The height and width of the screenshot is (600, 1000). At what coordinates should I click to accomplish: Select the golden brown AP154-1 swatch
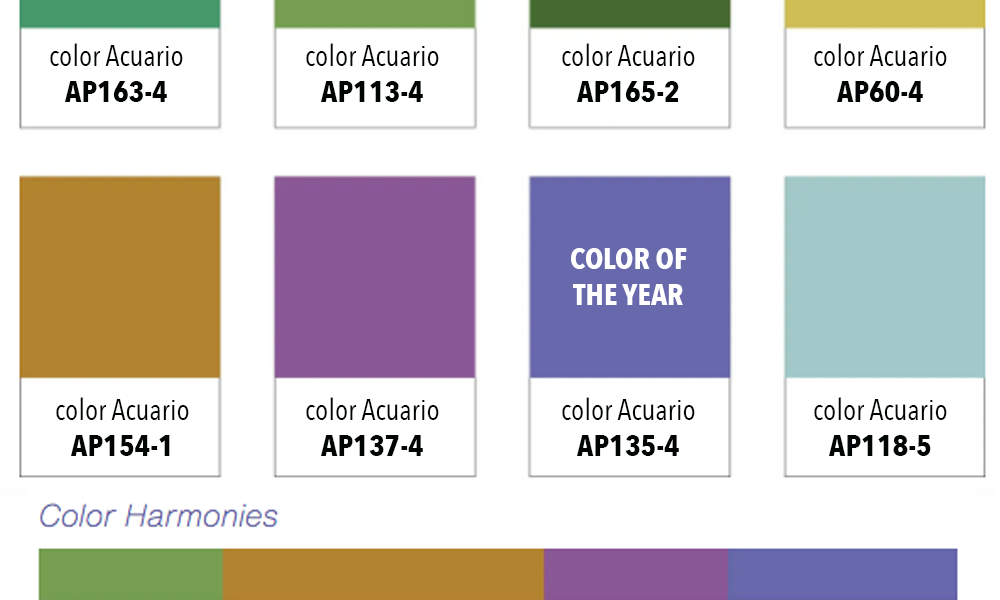click(x=120, y=277)
